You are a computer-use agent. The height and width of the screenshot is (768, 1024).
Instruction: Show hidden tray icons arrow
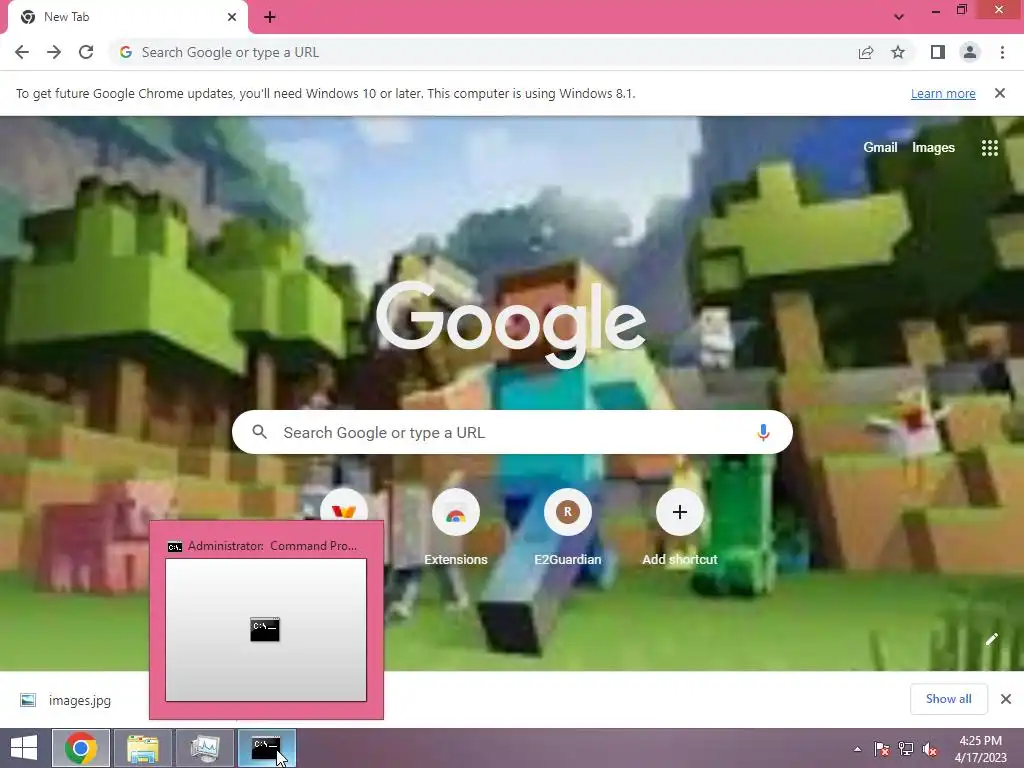click(857, 749)
